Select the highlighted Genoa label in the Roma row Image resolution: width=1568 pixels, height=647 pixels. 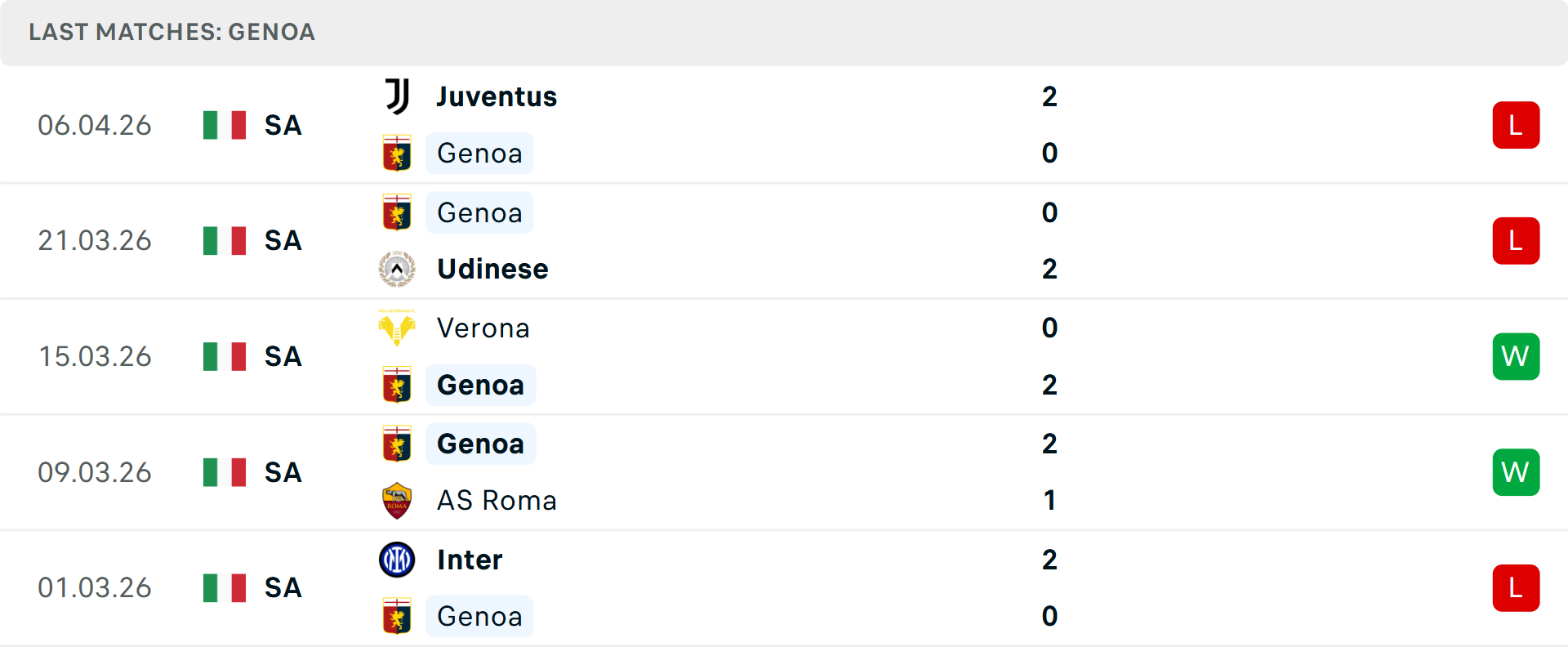pos(480,444)
